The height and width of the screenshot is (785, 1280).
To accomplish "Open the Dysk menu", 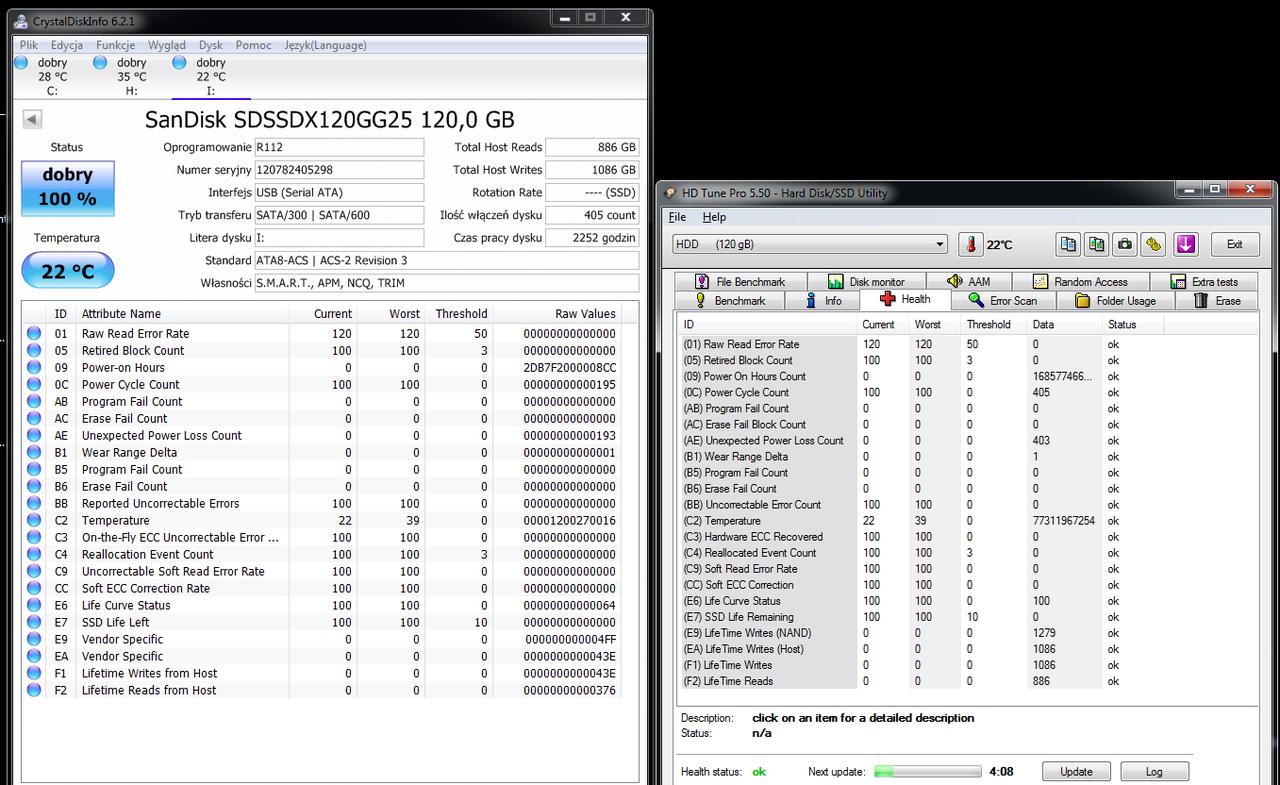I will pos(211,45).
